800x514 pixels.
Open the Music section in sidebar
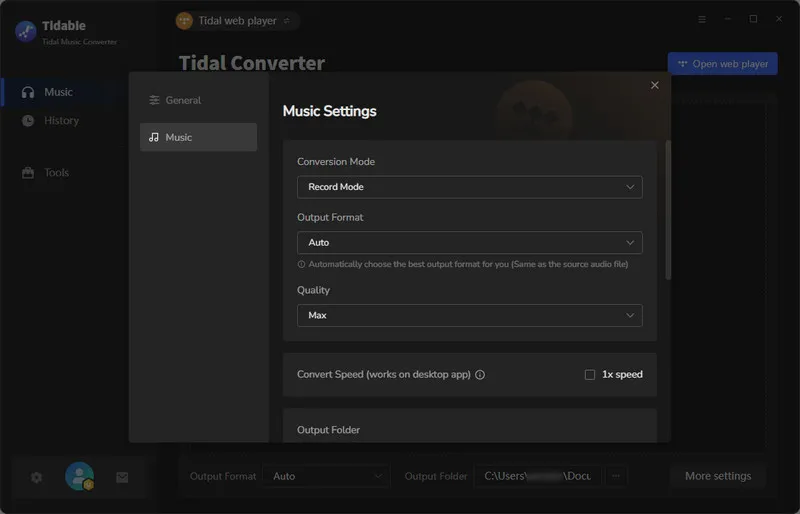pos(61,92)
